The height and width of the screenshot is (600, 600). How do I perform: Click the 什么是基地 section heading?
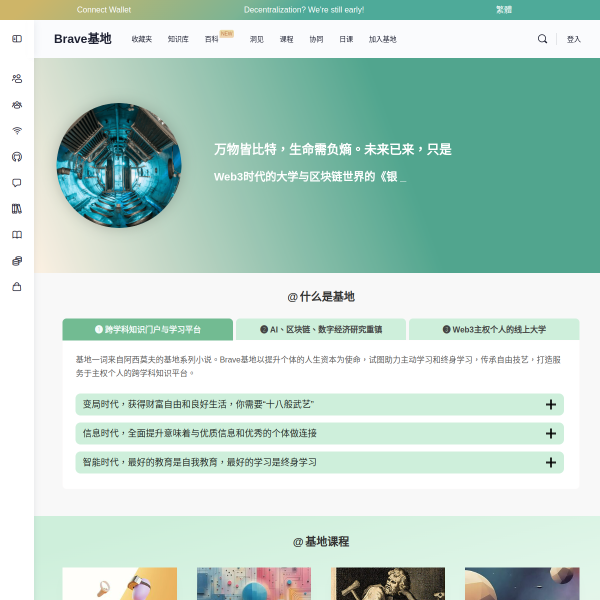pos(321,297)
